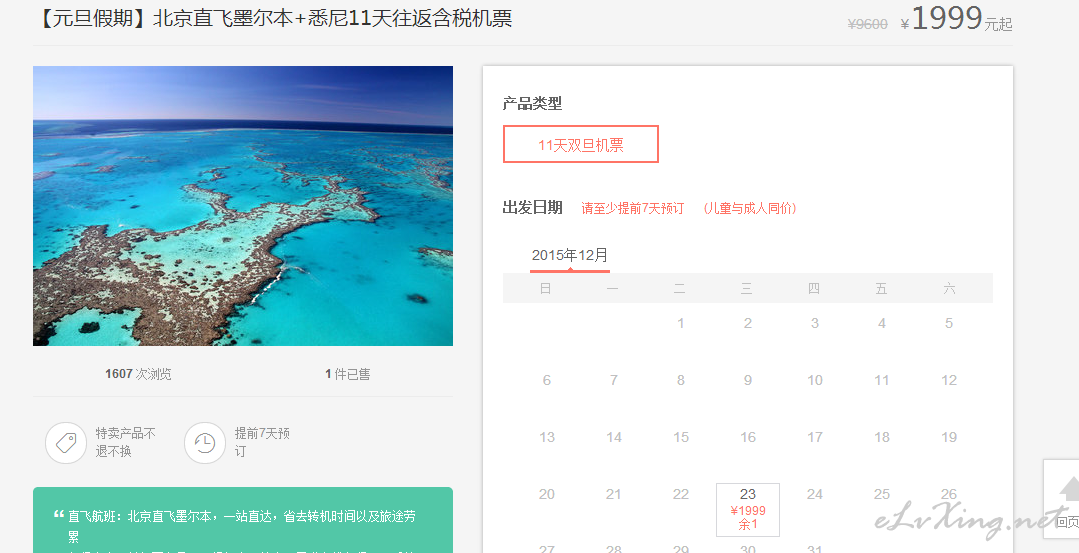Click calendar date 25
The width and height of the screenshot is (1079, 553).
[x=882, y=495]
